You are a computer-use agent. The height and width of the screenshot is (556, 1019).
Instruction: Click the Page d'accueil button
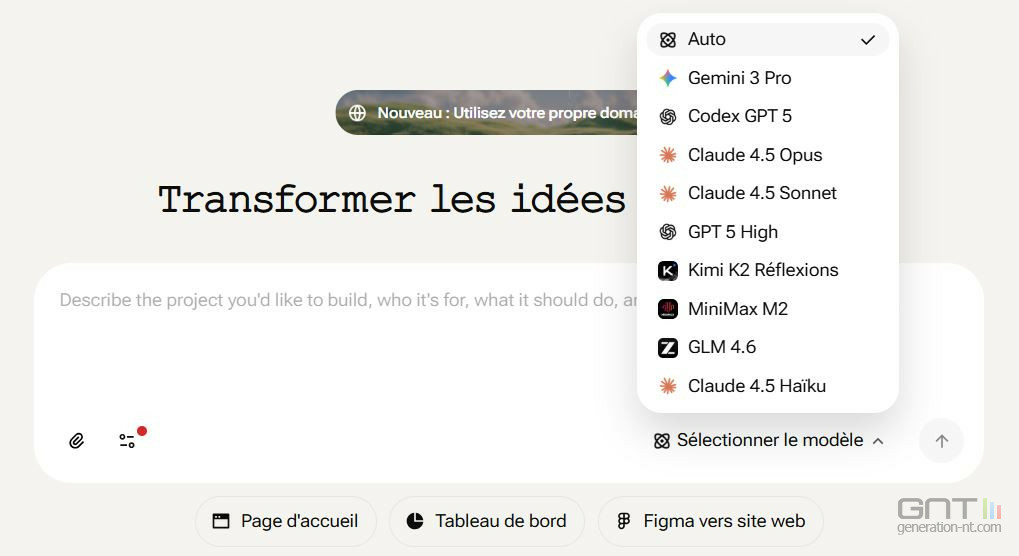point(285,521)
